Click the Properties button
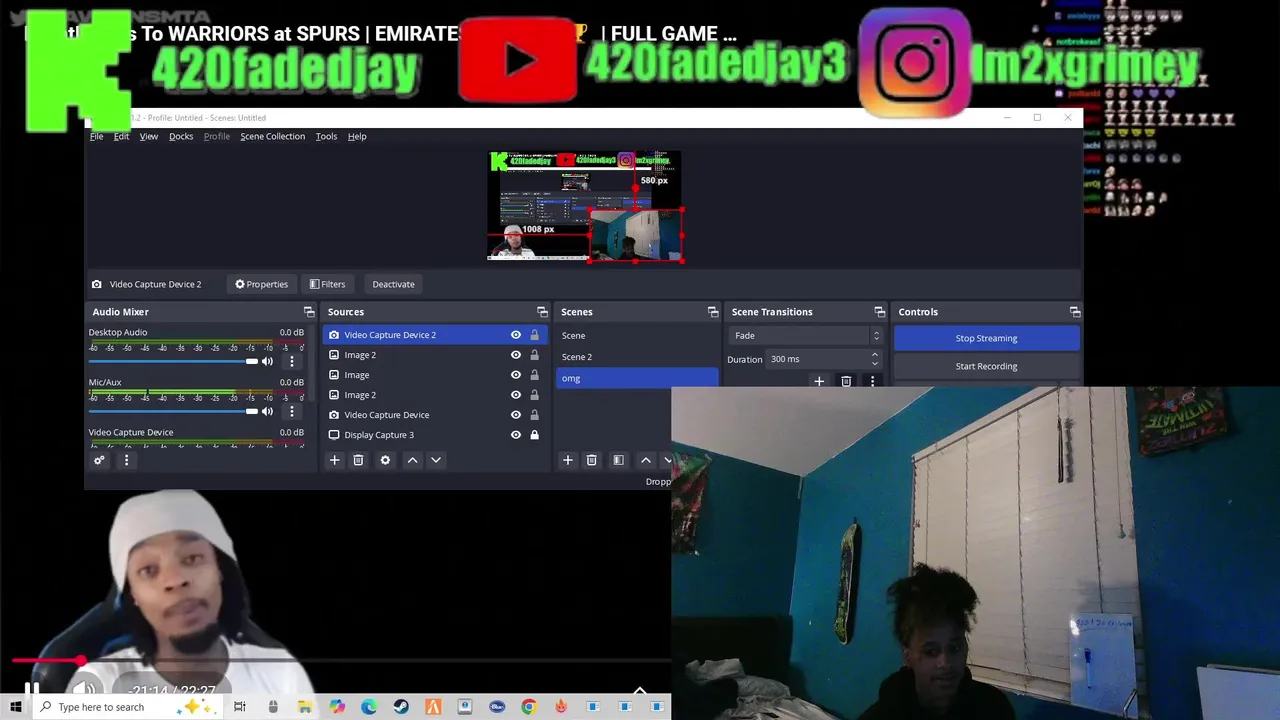The width and height of the screenshot is (1280, 720). pyautogui.click(x=261, y=284)
